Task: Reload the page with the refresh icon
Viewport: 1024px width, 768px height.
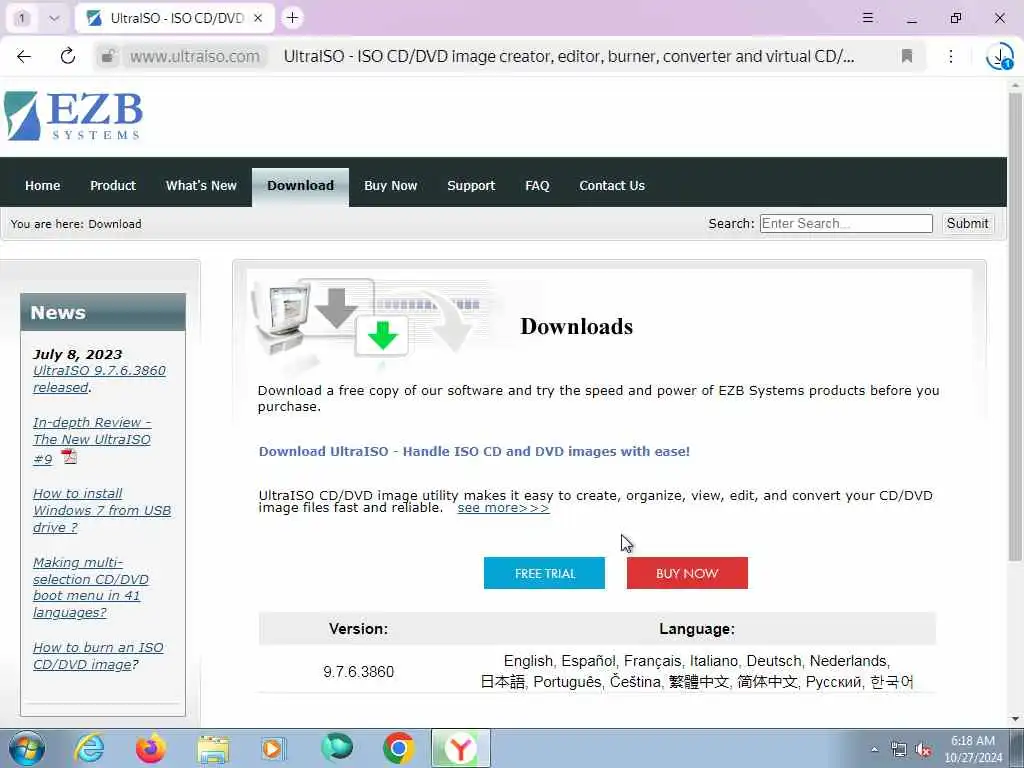Action: tap(67, 56)
